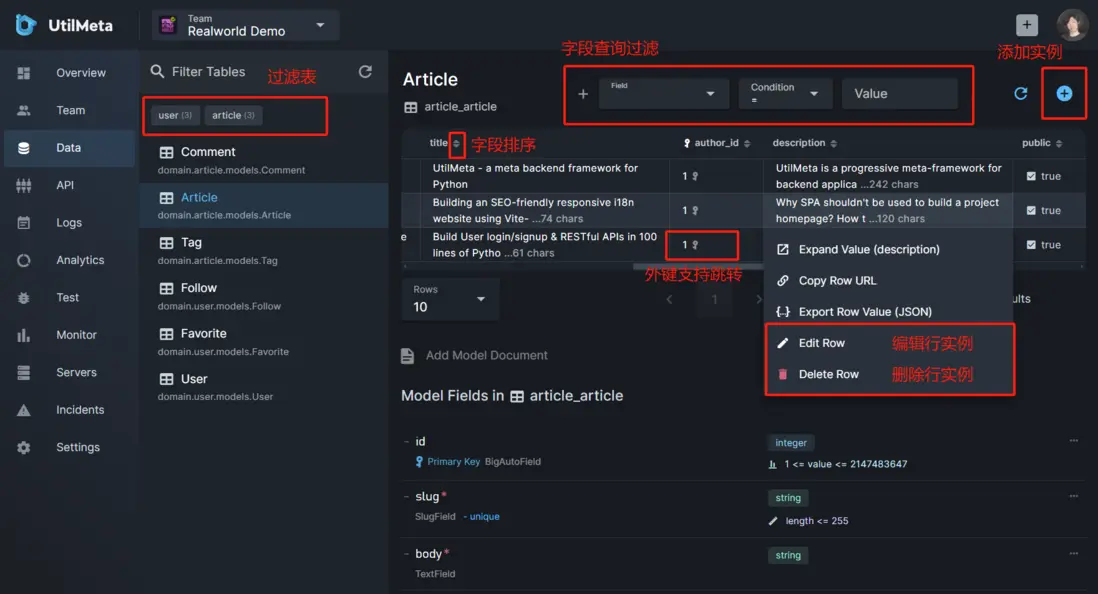Click Add Model Document
Image resolution: width=1098 pixels, height=594 pixels.
474,356
